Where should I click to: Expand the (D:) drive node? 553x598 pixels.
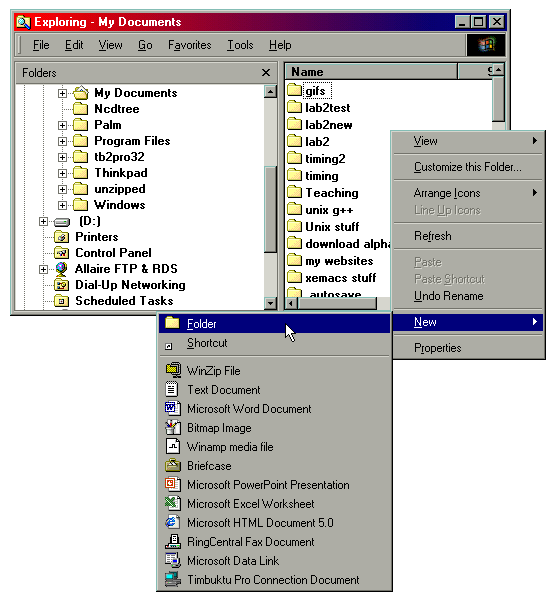(43, 221)
